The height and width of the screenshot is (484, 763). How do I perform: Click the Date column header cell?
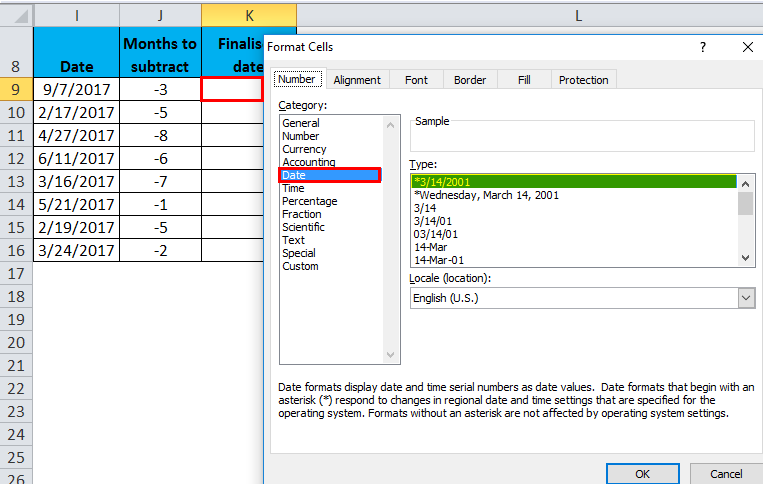coord(76,53)
